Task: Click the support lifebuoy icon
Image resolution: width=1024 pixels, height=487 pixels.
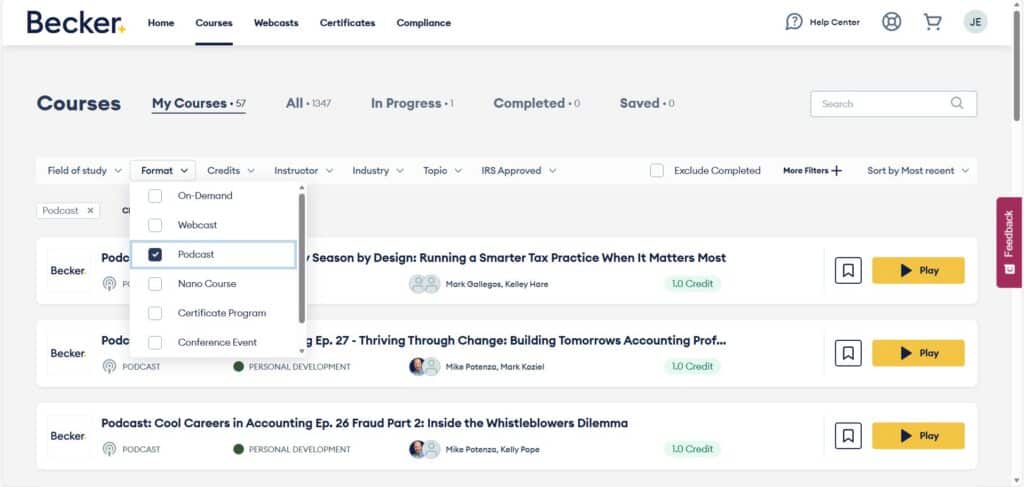Action: coord(891,22)
